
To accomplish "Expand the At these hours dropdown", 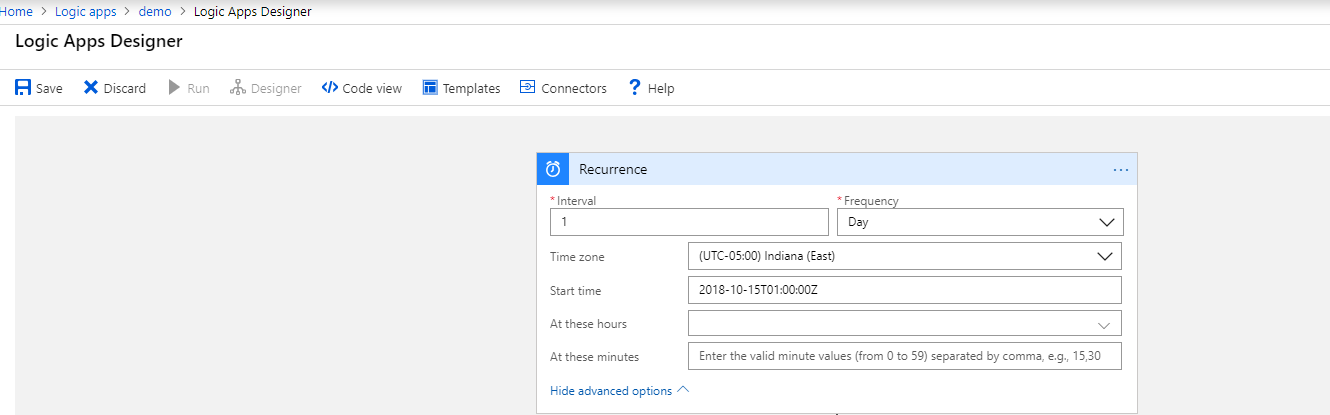I will tap(905, 324).
